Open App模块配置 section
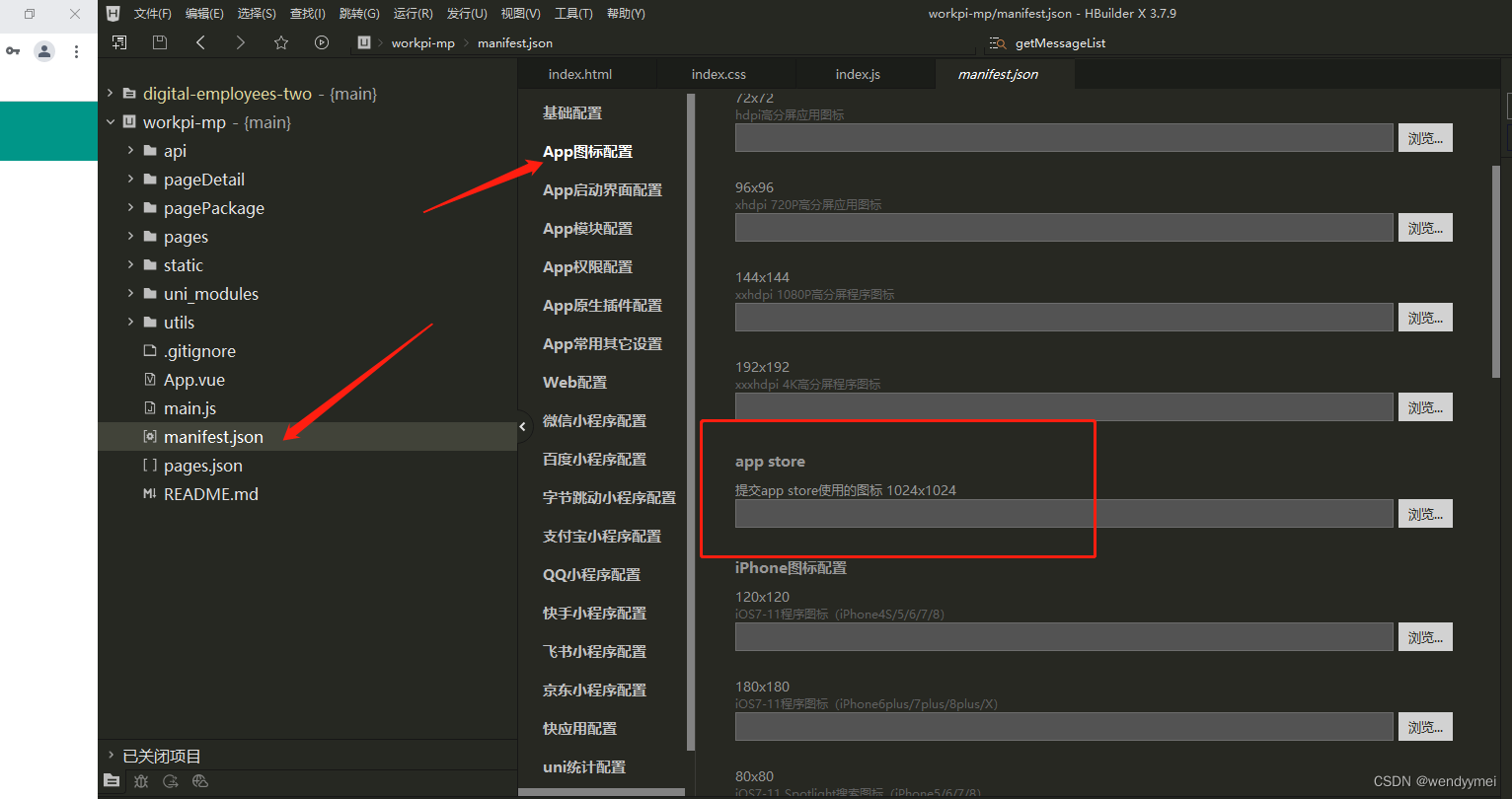This screenshot has width=1512, height=799. tap(587, 229)
